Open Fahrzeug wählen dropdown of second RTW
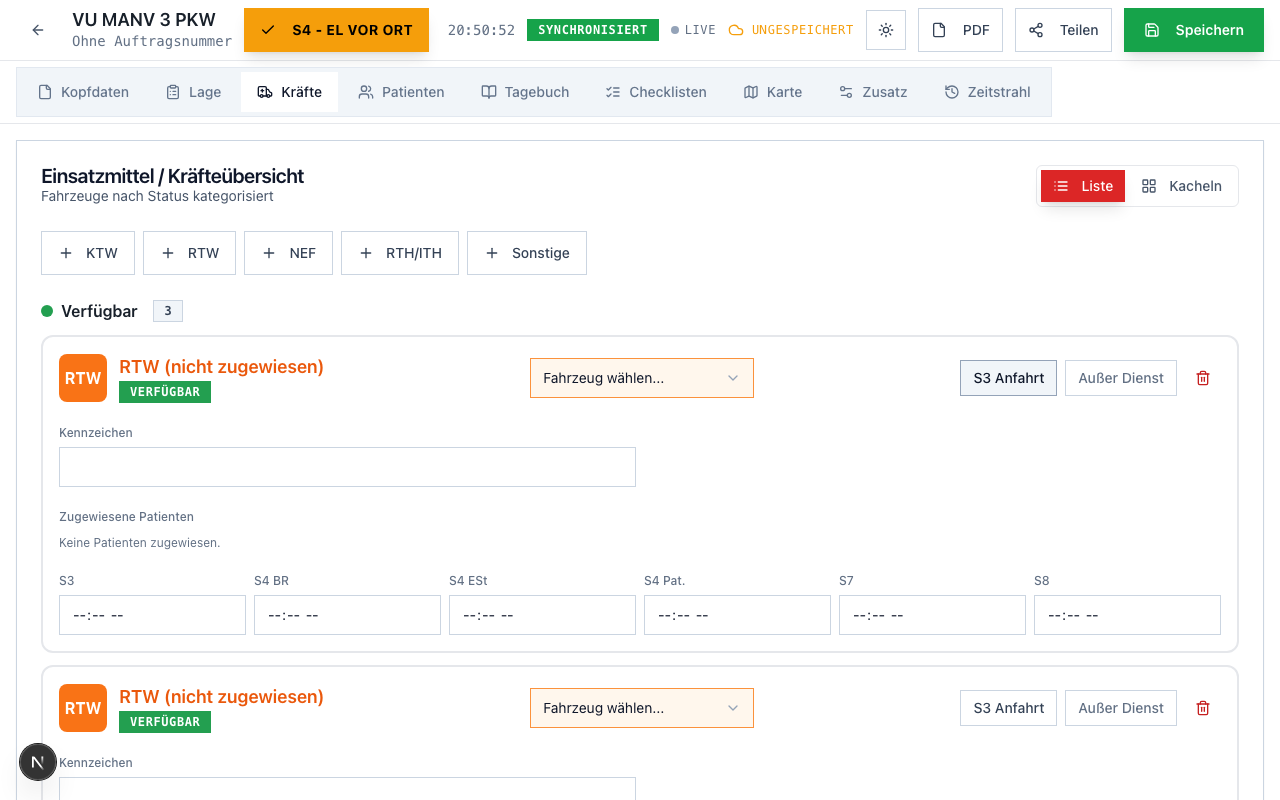The image size is (1280, 800). point(642,708)
